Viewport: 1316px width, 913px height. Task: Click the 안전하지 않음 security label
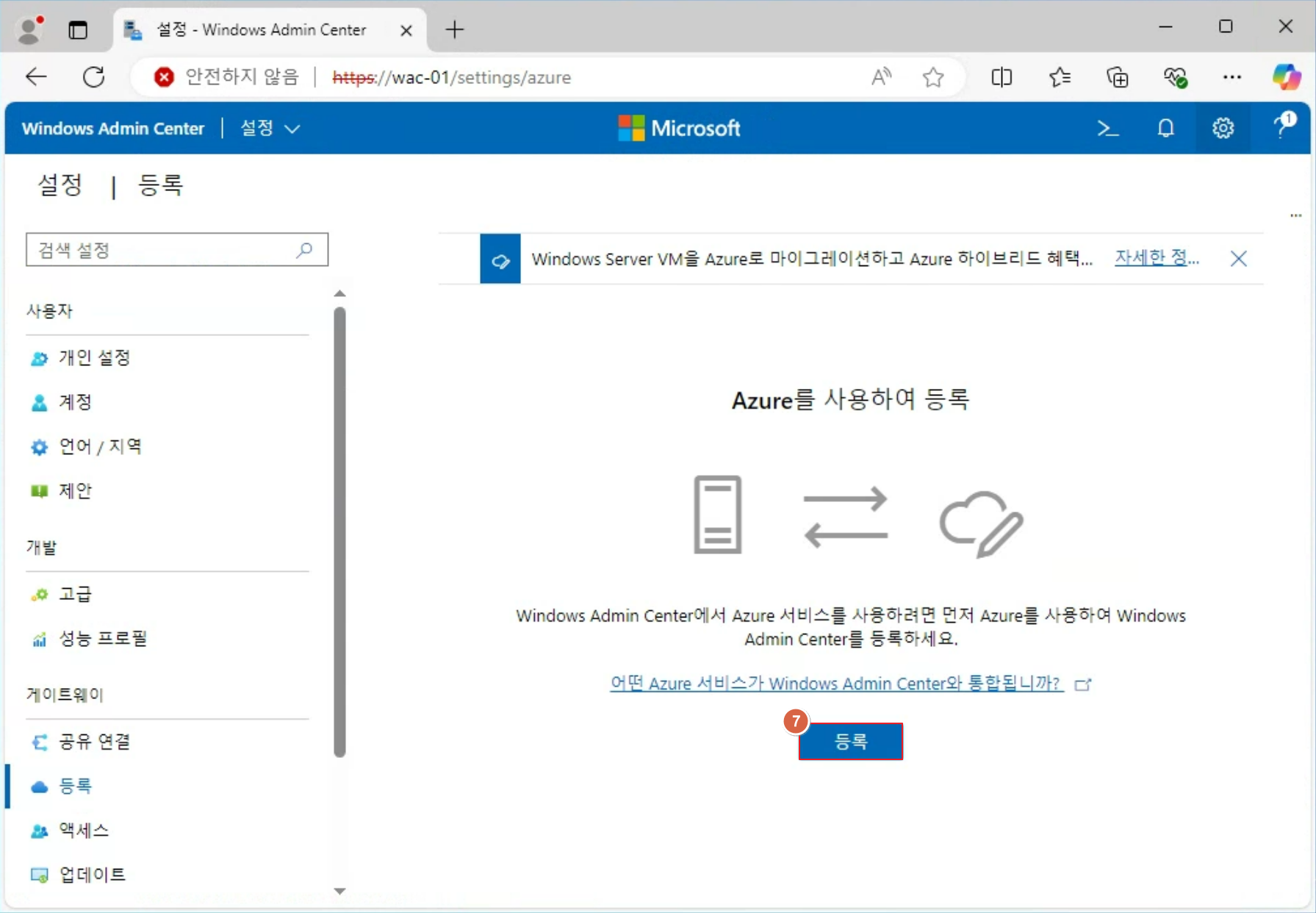pyautogui.click(x=242, y=76)
